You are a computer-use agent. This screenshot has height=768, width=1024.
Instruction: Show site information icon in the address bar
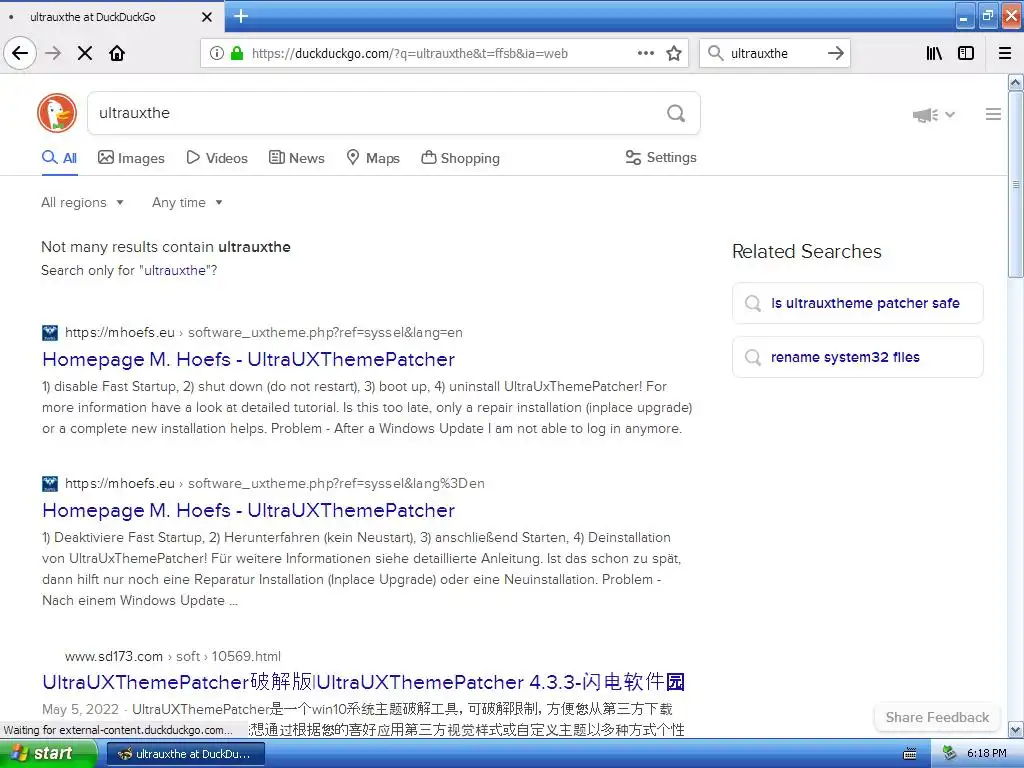[216, 53]
